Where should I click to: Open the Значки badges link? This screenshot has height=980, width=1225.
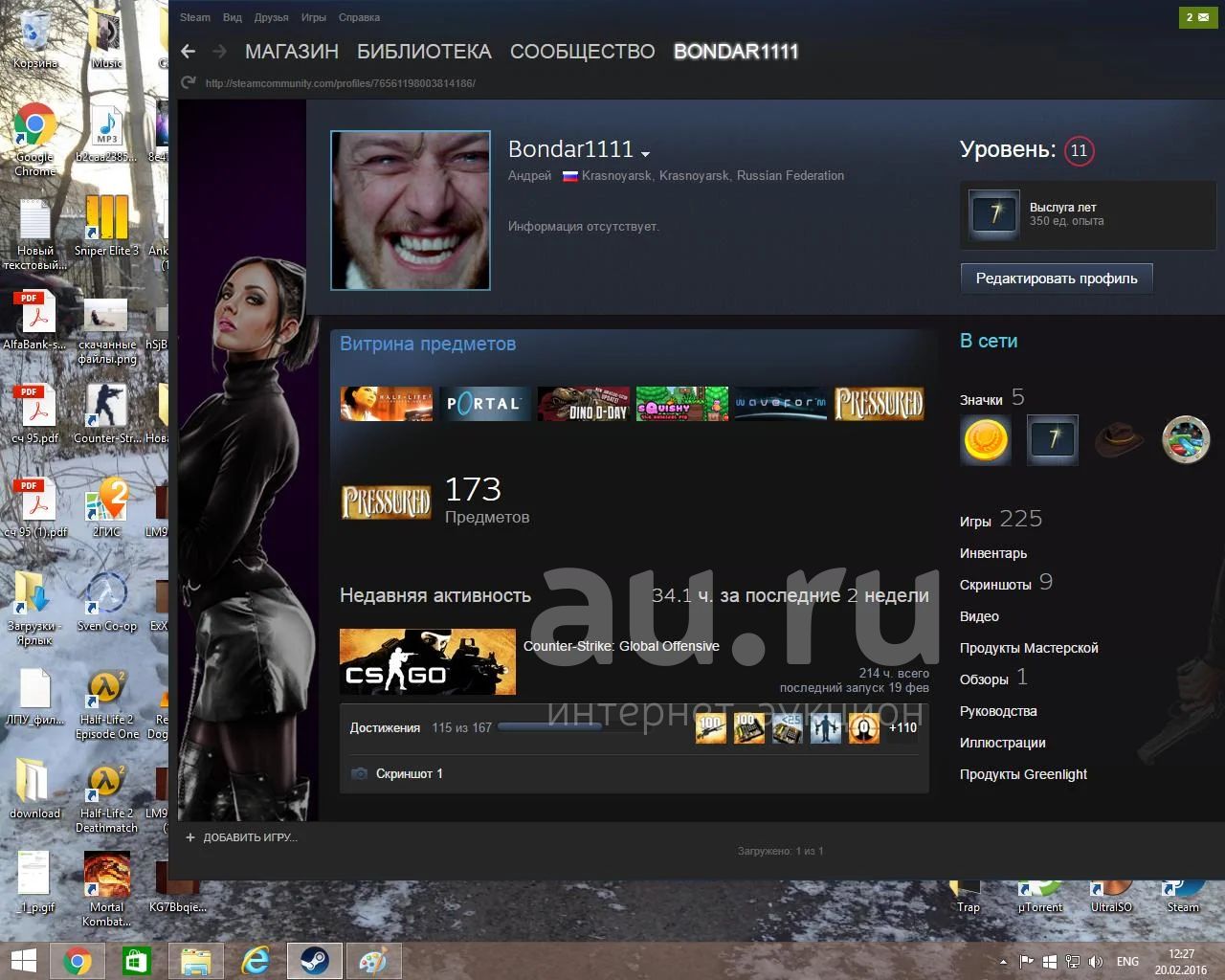981,400
